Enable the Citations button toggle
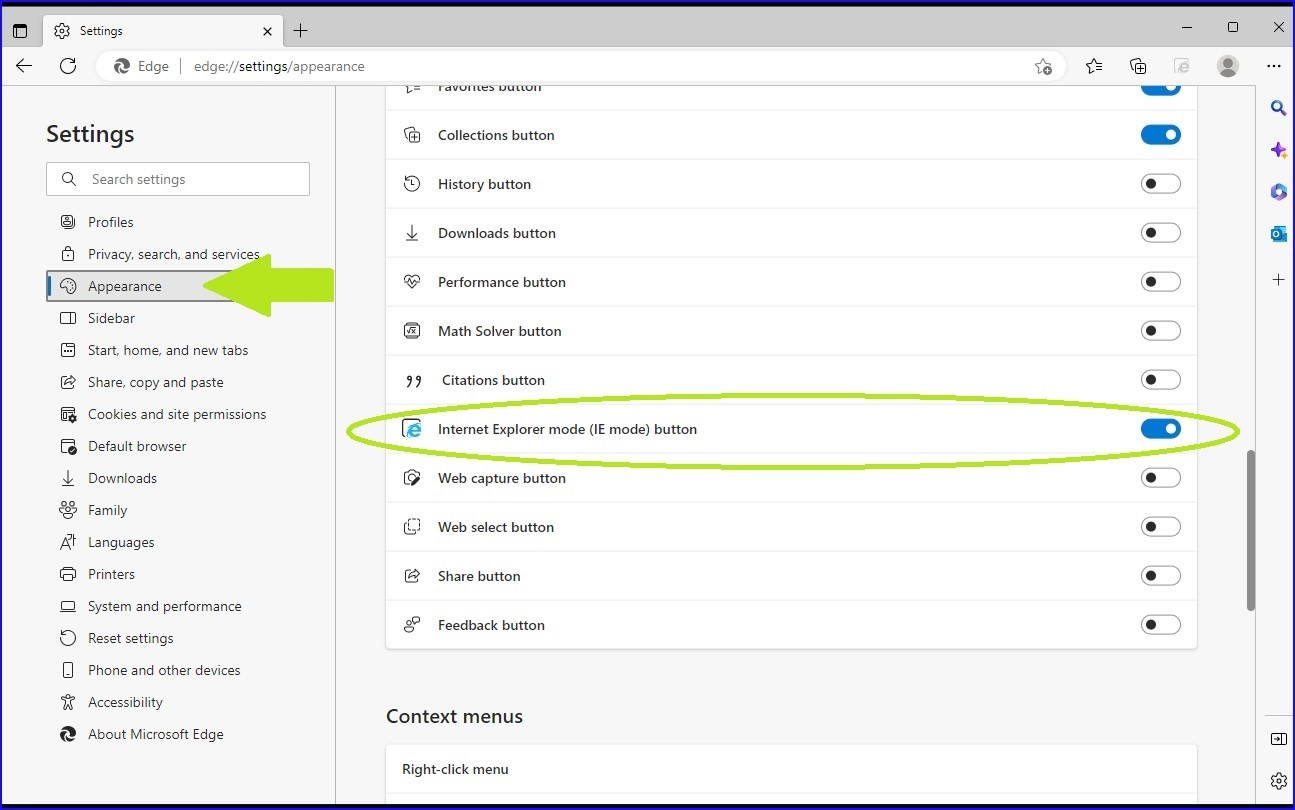 pos(1161,380)
